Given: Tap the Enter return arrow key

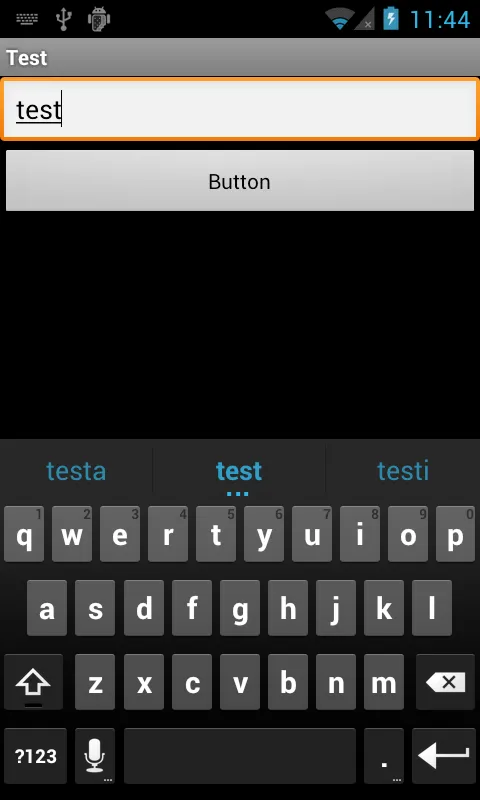Looking at the screenshot, I should pyautogui.click(x=444, y=755).
